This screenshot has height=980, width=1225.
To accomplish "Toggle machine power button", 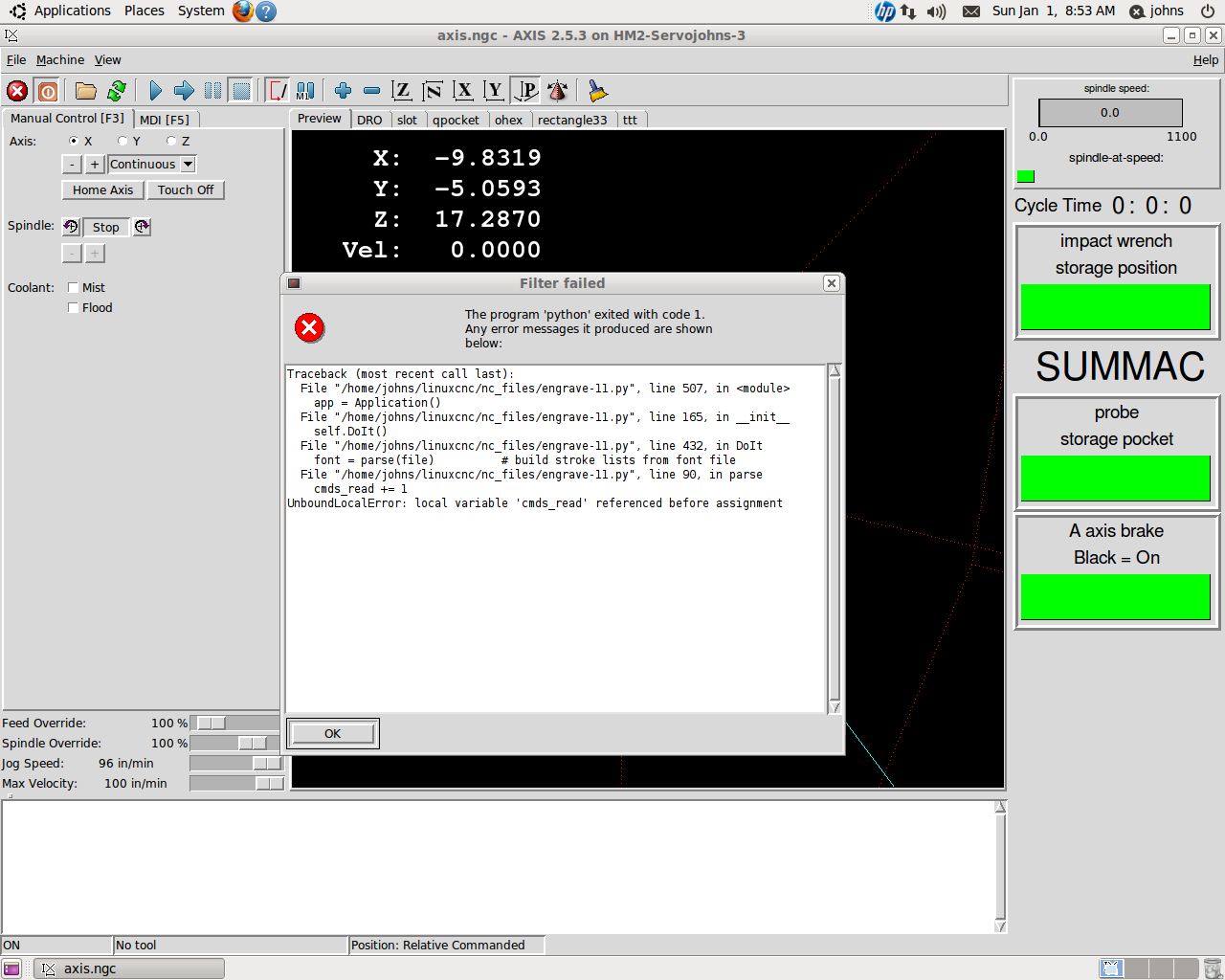I will [x=47, y=91].
